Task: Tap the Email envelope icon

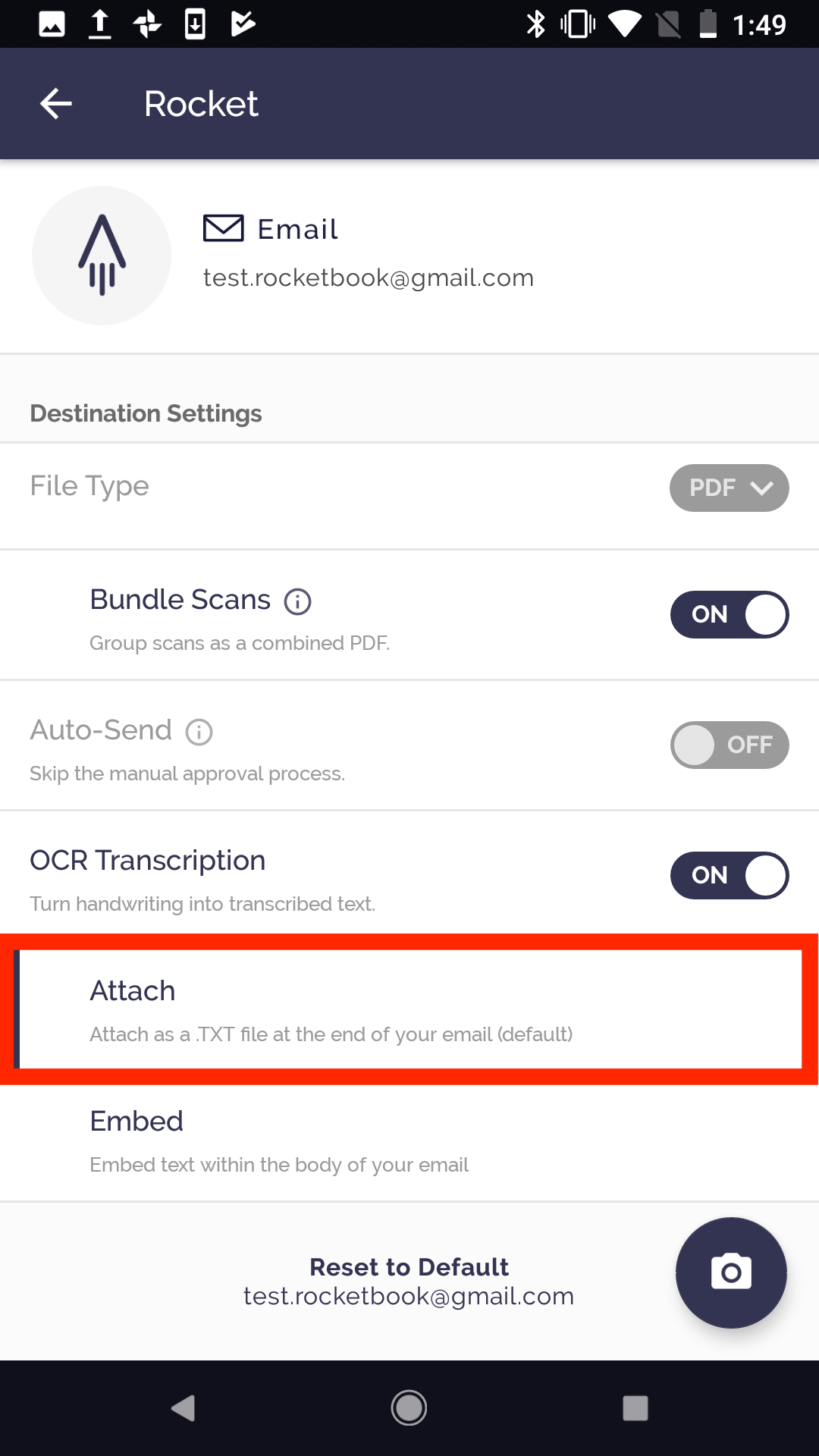Action: pyautogui.click(x=224, y=228)
